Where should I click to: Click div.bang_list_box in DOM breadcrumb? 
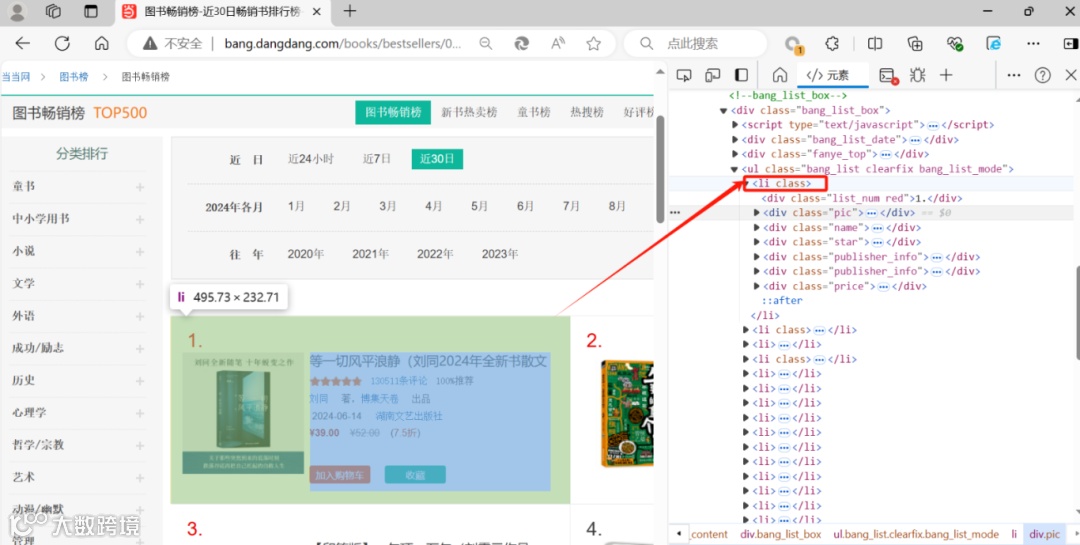pyautogui.click(x=780, y=534)
